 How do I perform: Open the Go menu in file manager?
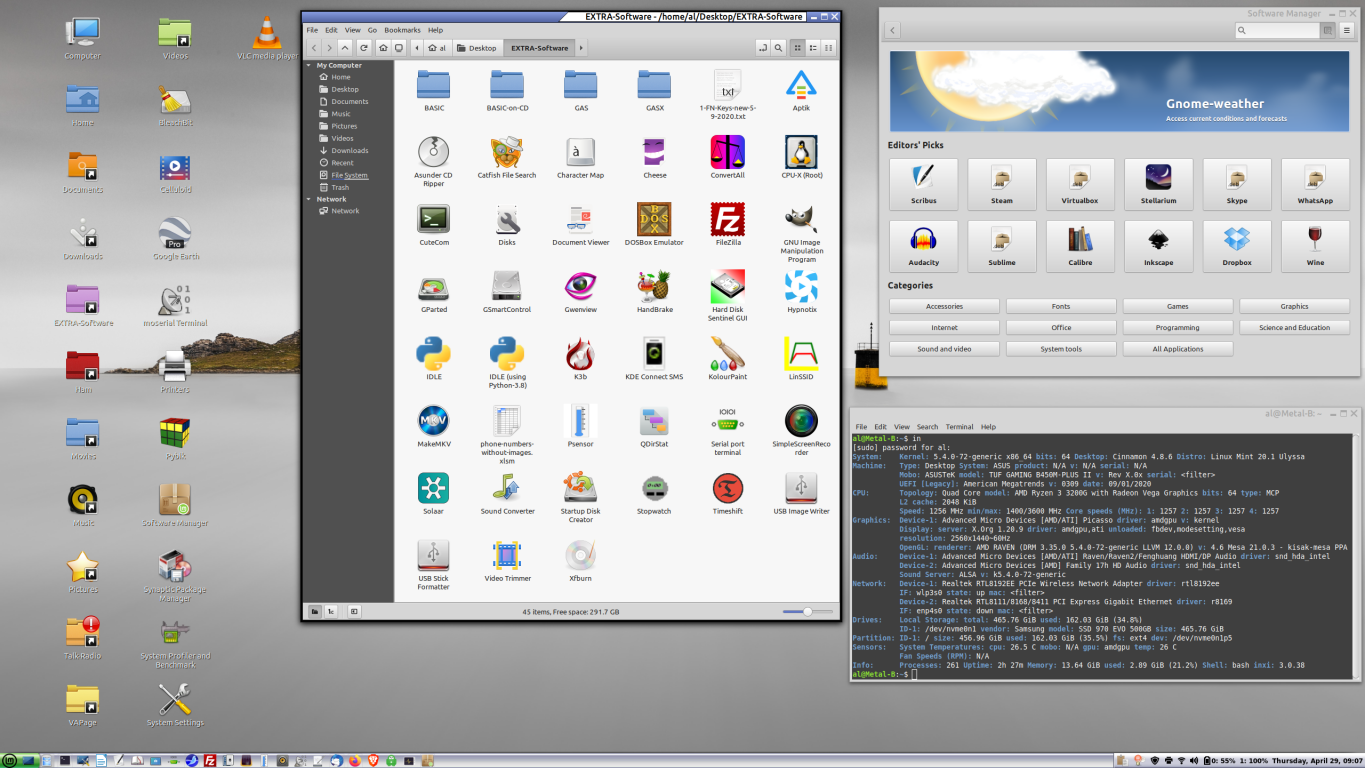[x=372, y=30]
